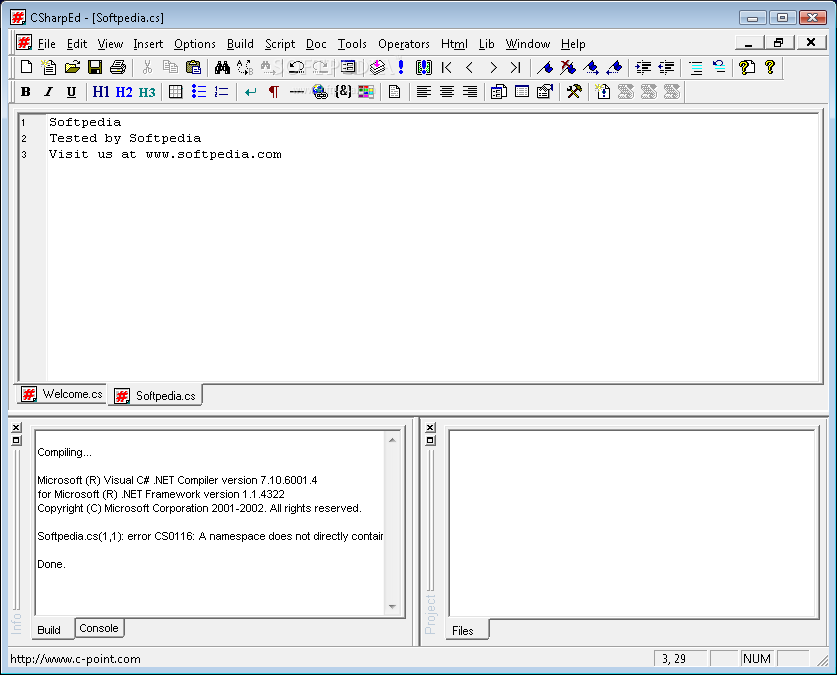Open the Html menu

pos(454,44)
